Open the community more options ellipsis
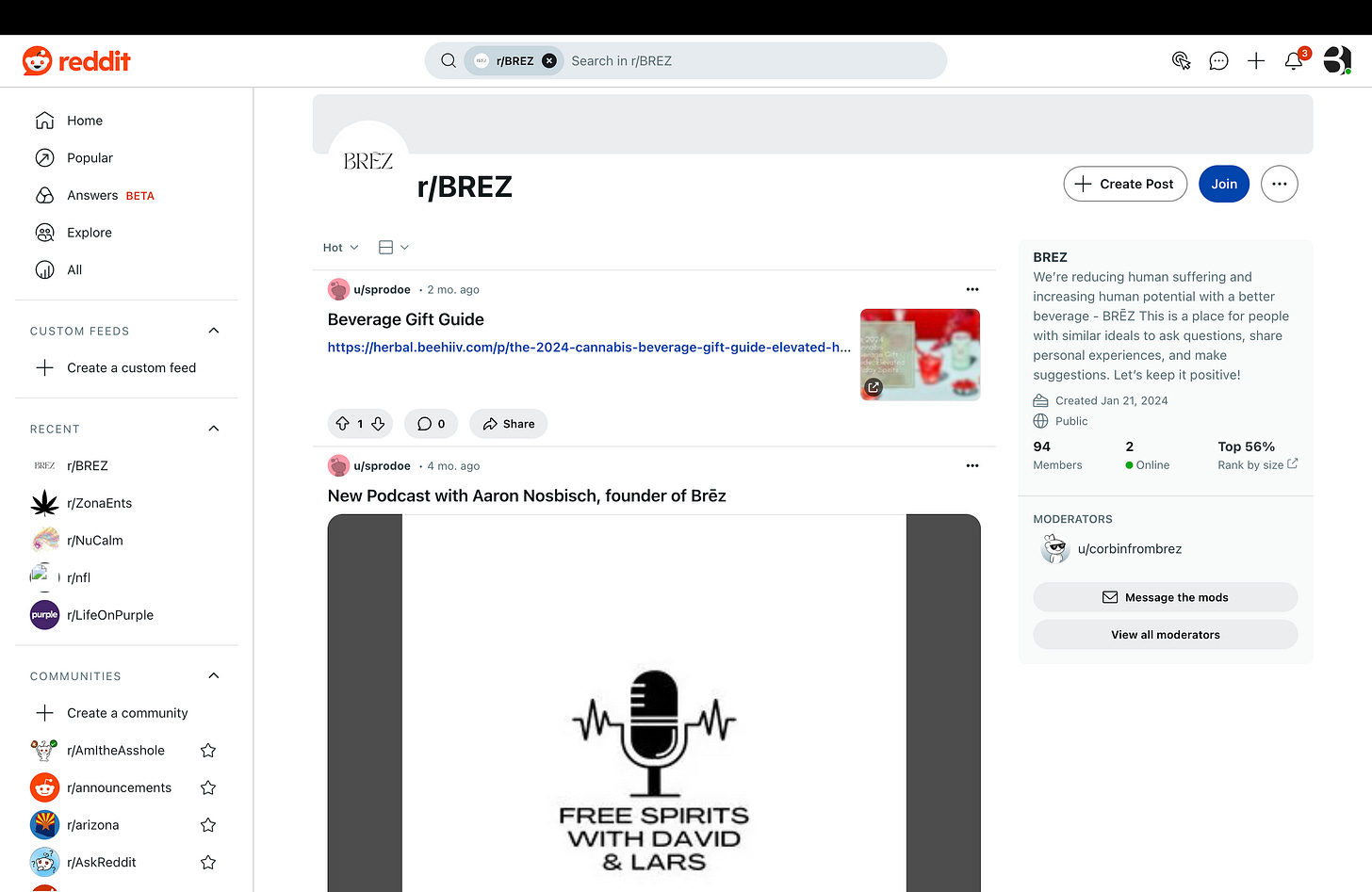1372x892 pixels. (1280, 184)
